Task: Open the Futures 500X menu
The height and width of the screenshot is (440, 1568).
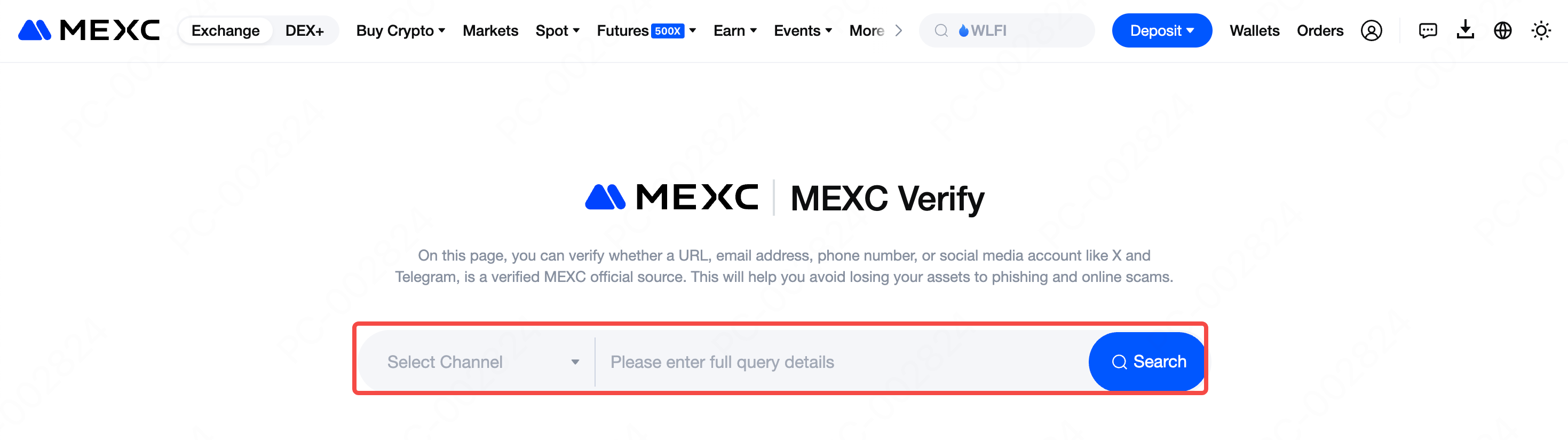Action: point(646,30)
